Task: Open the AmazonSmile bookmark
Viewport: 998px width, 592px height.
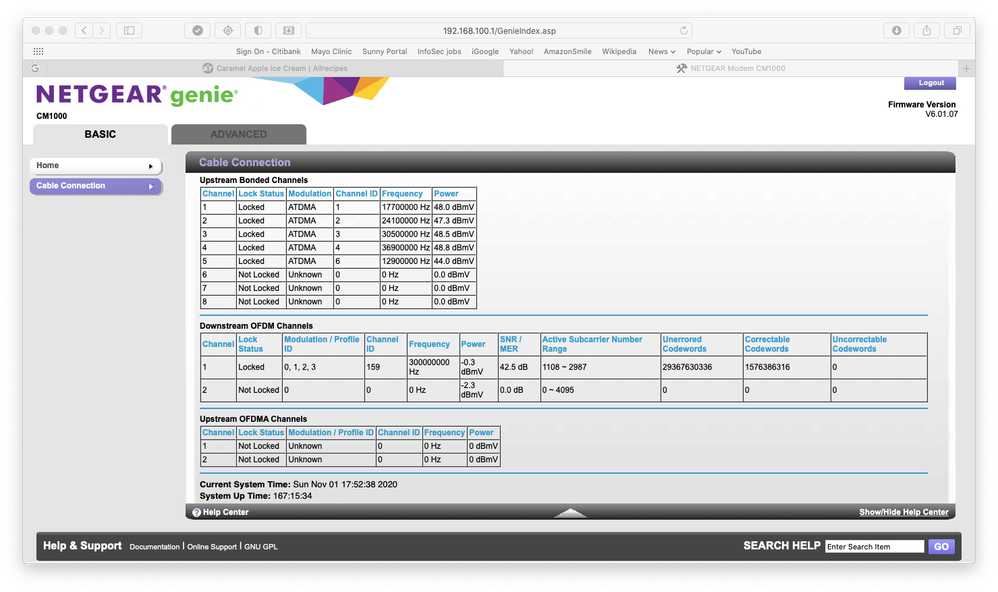Action: (x=567, y=52)
